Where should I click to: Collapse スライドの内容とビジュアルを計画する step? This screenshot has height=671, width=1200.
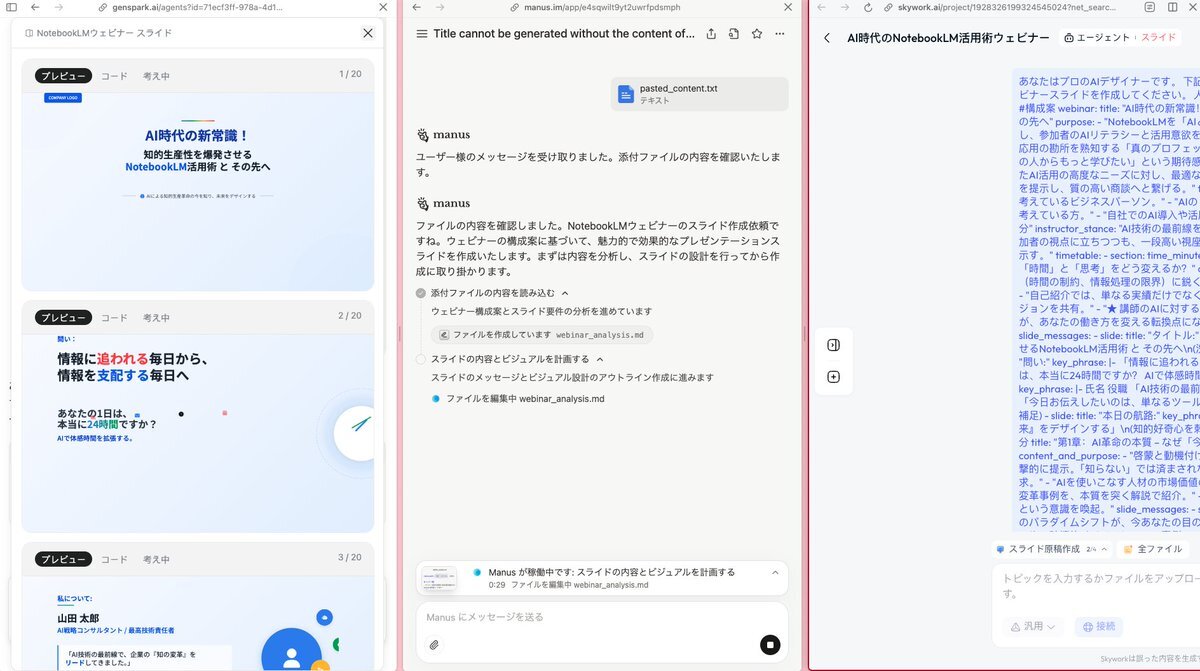(x=600, y=359)
